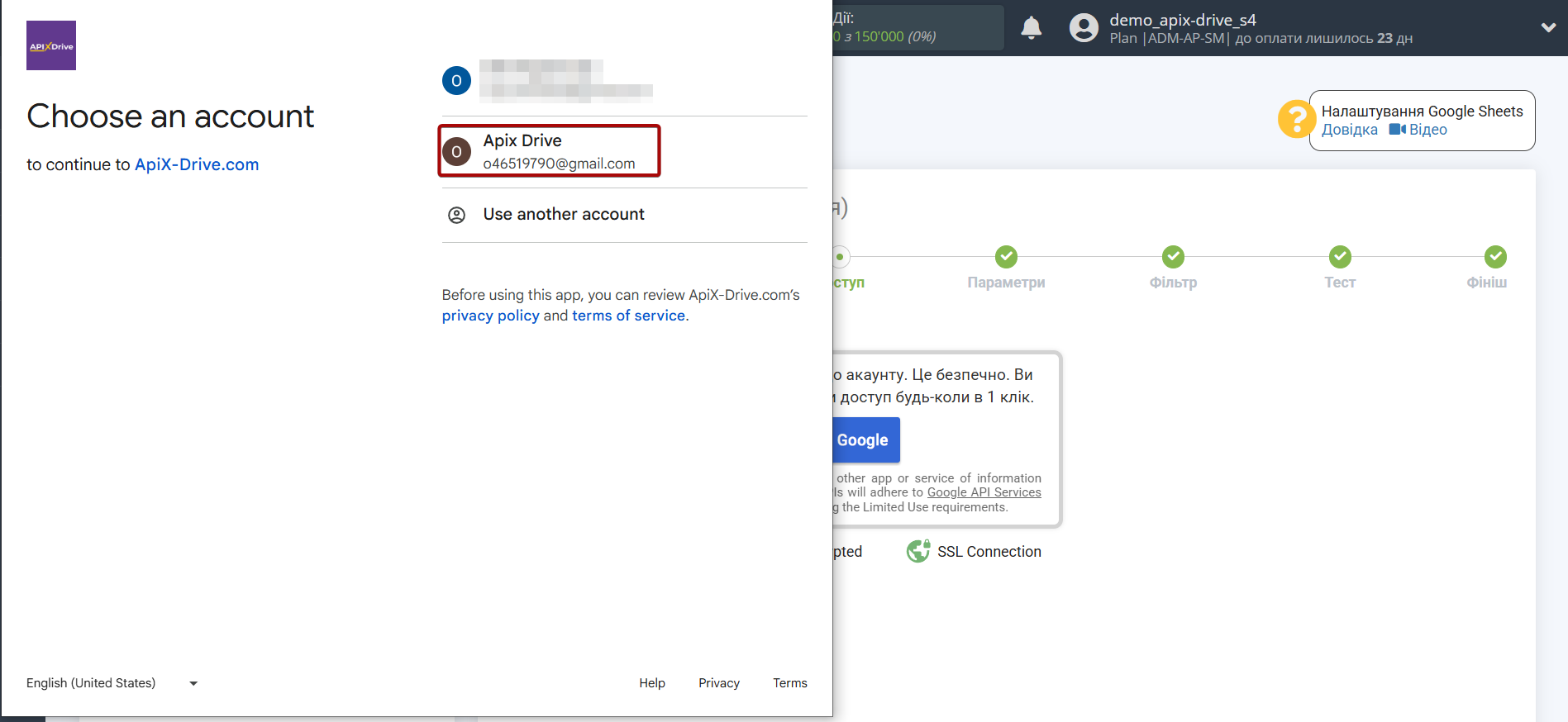Open the terms of service link

[x=628, y=316]
